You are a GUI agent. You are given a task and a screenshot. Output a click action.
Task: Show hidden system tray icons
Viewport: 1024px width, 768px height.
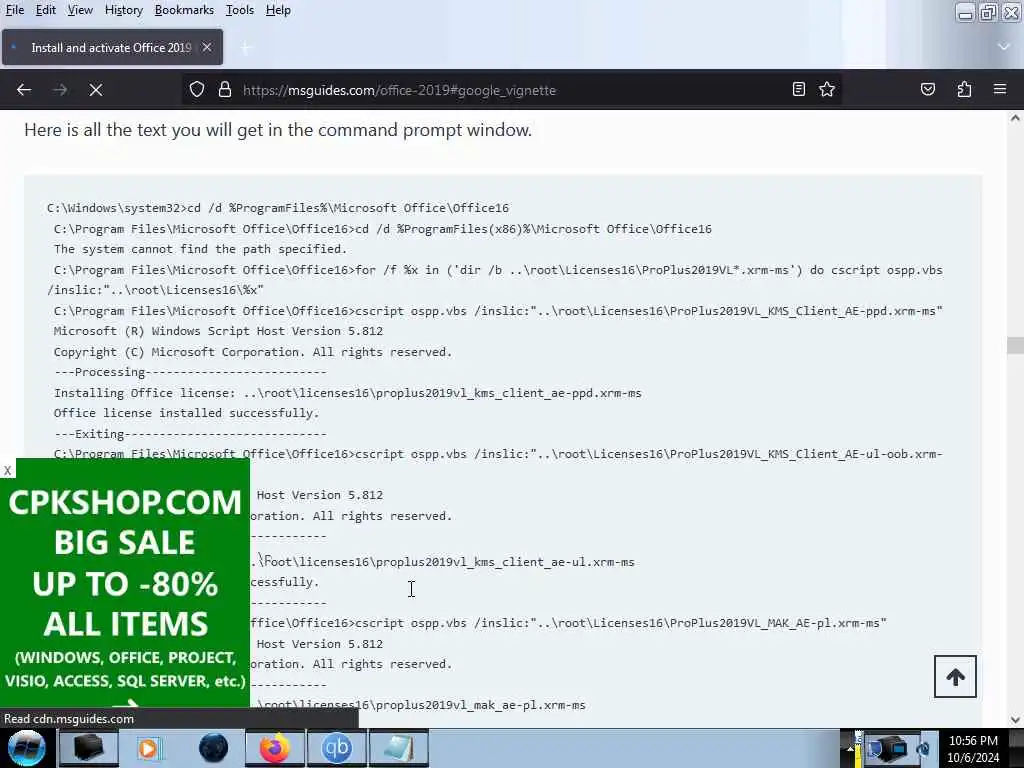(x=850, y=748)
